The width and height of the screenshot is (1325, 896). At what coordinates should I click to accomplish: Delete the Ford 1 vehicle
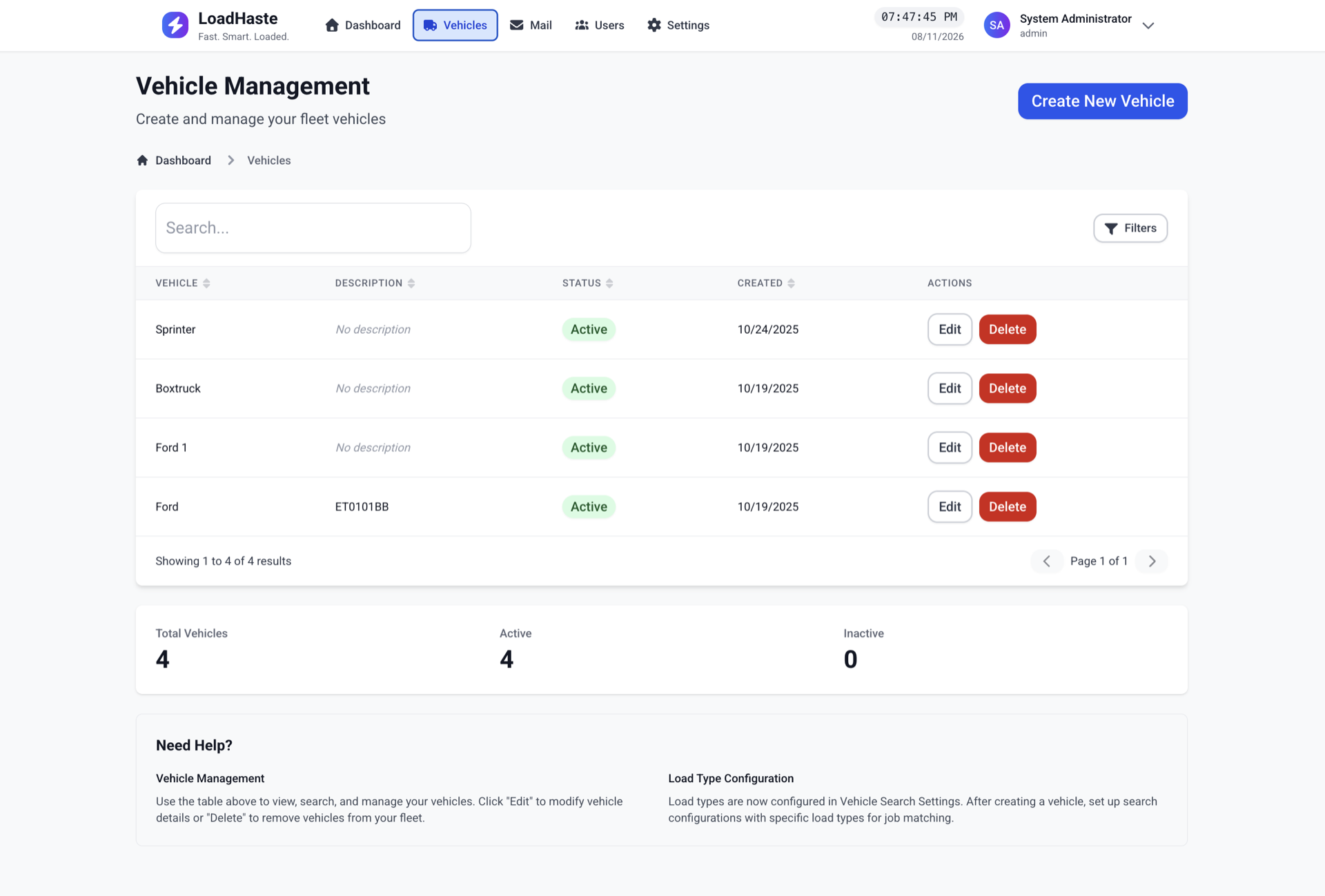[1008, 448]
